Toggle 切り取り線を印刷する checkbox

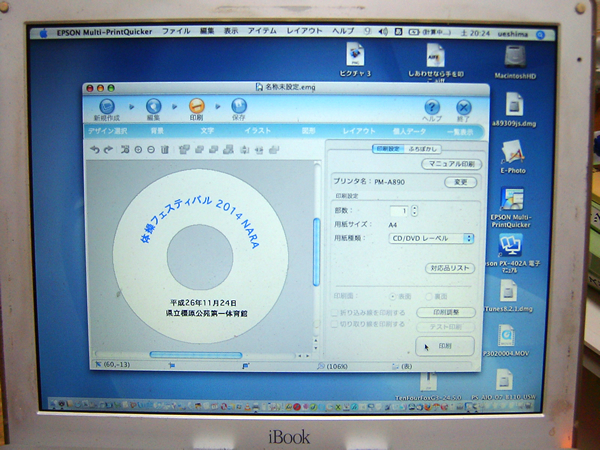coord(334,324)
